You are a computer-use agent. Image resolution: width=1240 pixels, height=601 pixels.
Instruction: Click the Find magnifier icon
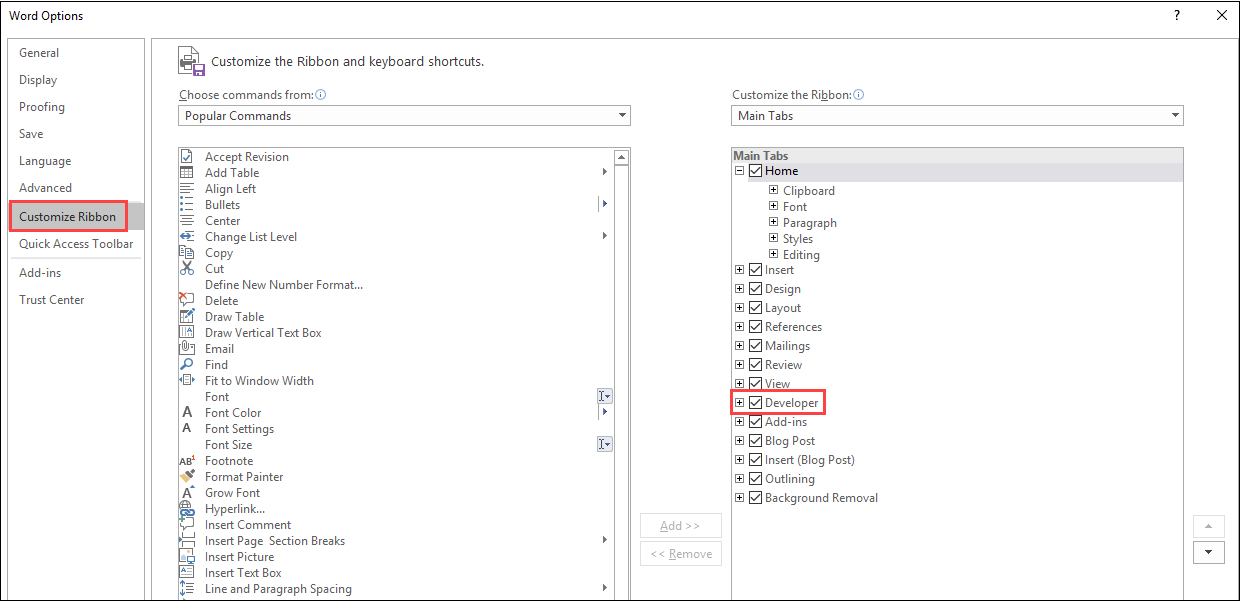coord(186,365)
